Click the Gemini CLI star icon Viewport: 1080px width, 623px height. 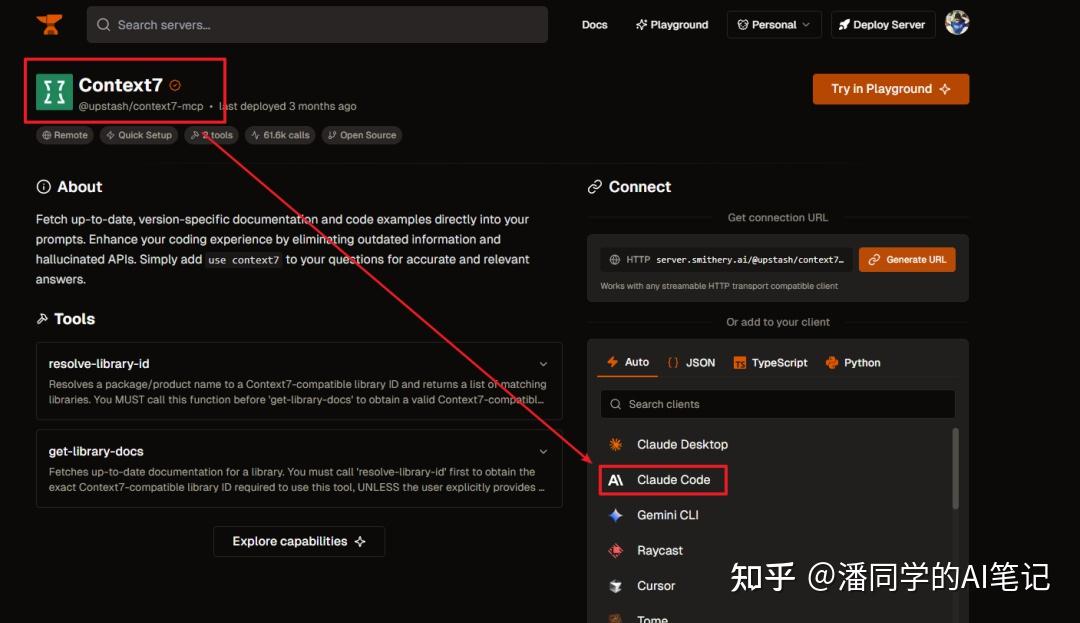[616, 515]
